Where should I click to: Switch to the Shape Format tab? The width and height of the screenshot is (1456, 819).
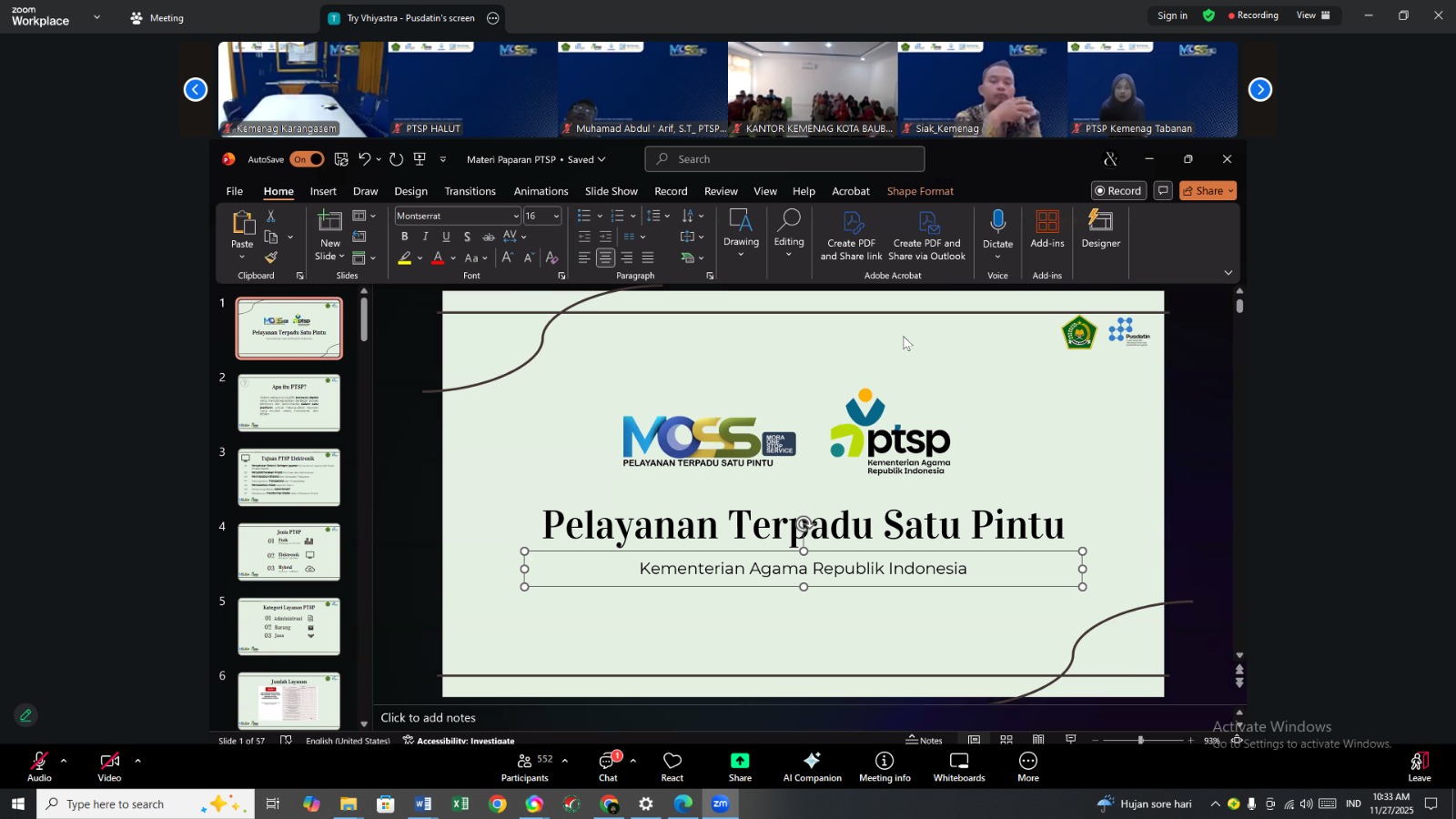point(920,191)
